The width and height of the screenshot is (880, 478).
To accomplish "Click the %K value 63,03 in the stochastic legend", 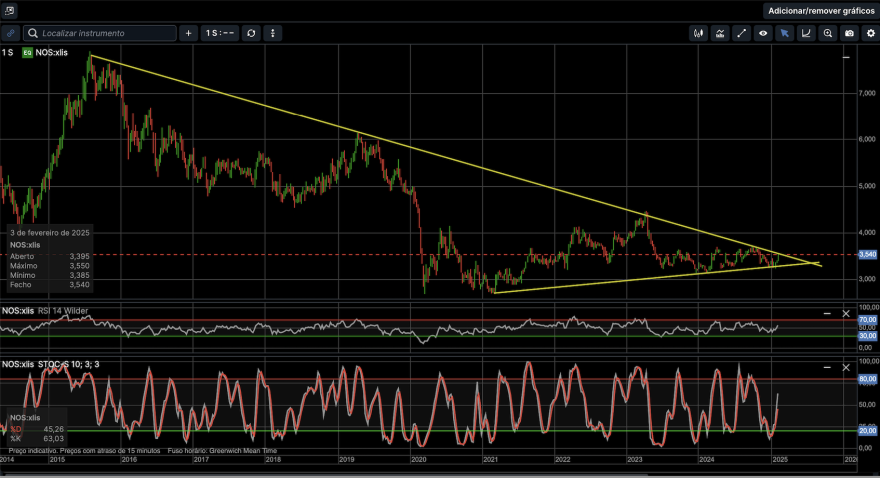I will pyautogui.click(x=53, y=438).
